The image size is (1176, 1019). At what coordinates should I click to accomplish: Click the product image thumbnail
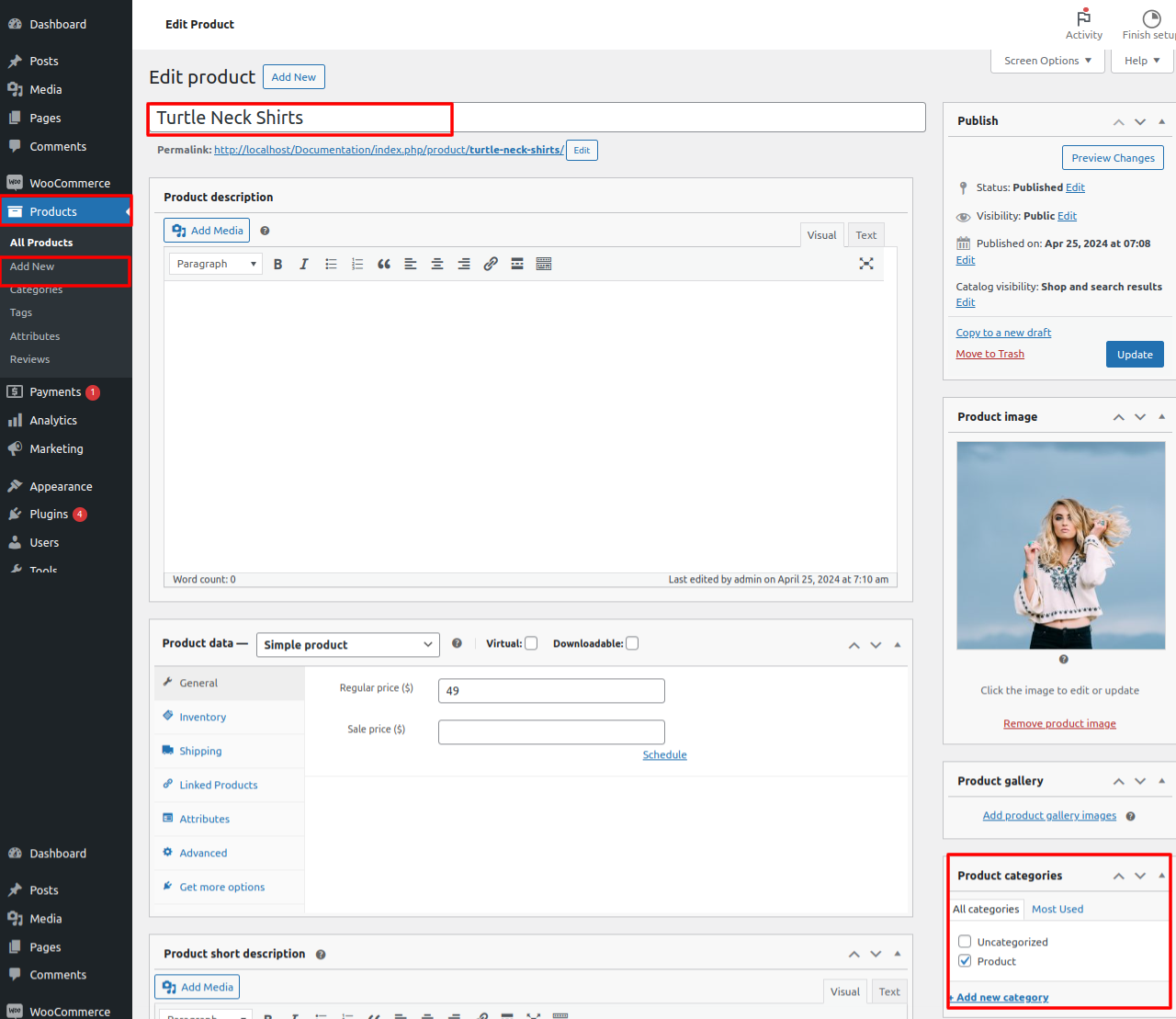[1060, 546]
